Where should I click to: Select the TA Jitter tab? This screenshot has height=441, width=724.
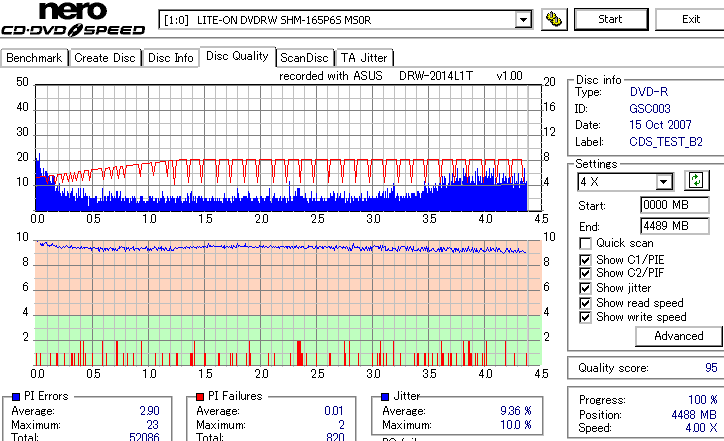(364, 58)
